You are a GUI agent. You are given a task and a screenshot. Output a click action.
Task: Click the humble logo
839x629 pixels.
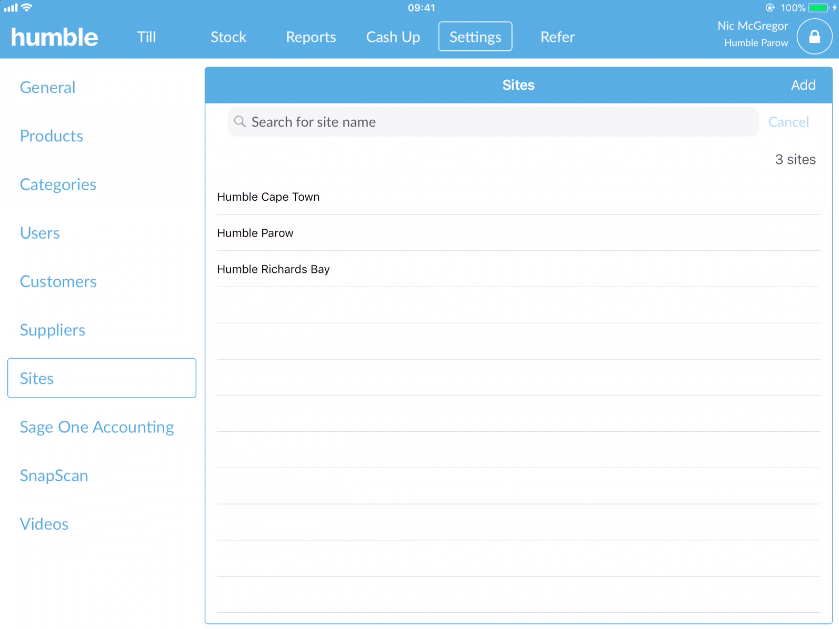(55, 37)
